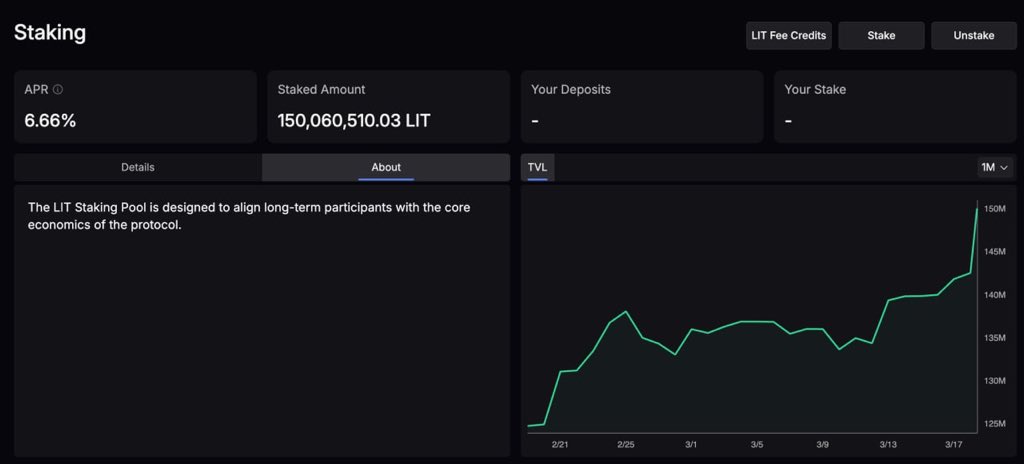Select the About tab
The image size is (1024, 464).
tap(386, 167)
